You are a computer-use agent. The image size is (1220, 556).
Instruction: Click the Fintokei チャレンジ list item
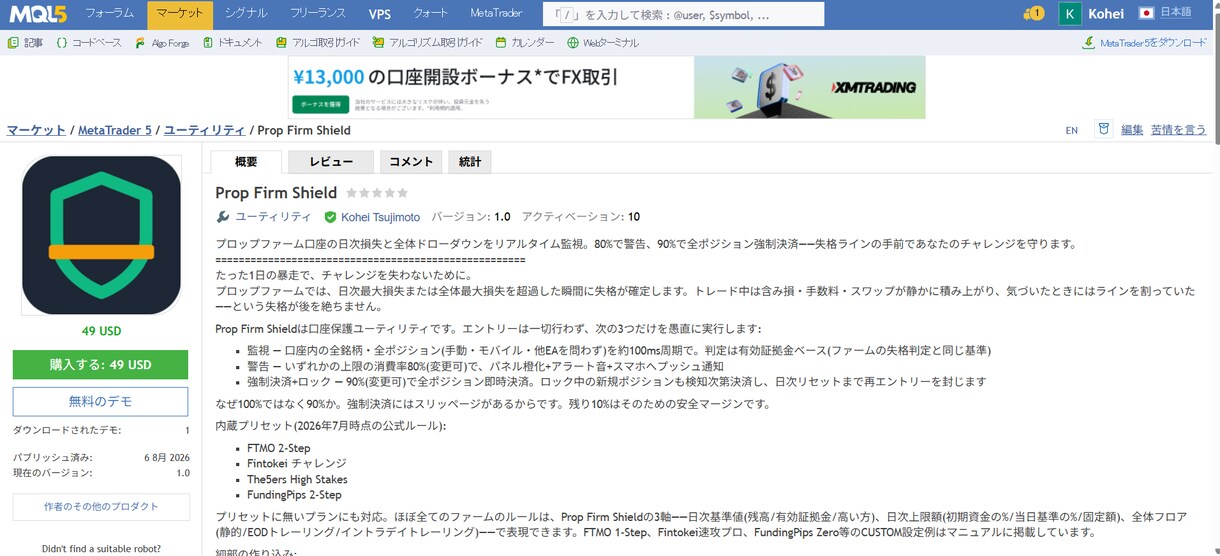click(x=297, y=464)
